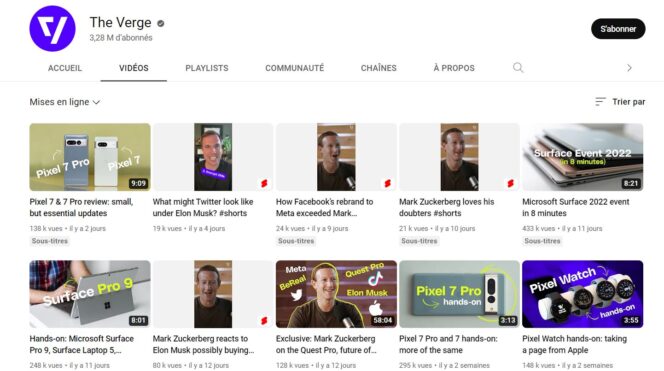664x371 pixels.
Task: Play the Pixel 7 Pro hands-on thumbnail
Action: (459, 294)
